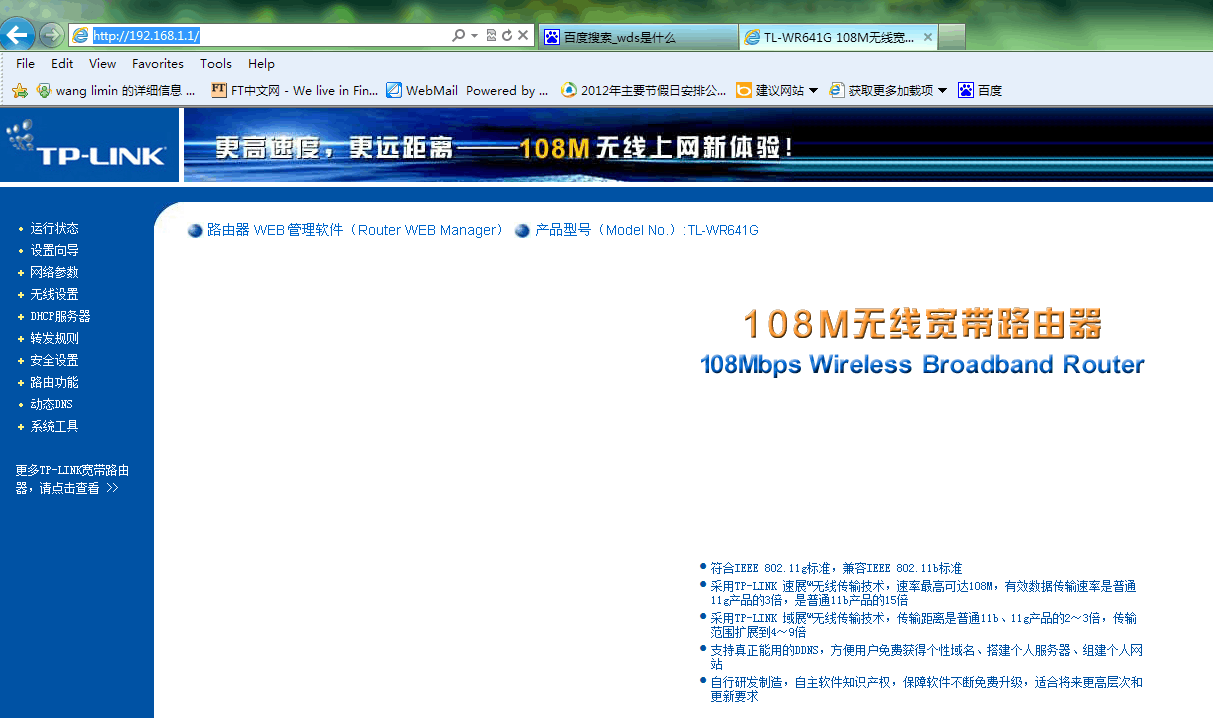This screenshot has height=718, width=1213.
Task: Click the 产品型号 TL-WR641G text
Action: tap(646, 230)
